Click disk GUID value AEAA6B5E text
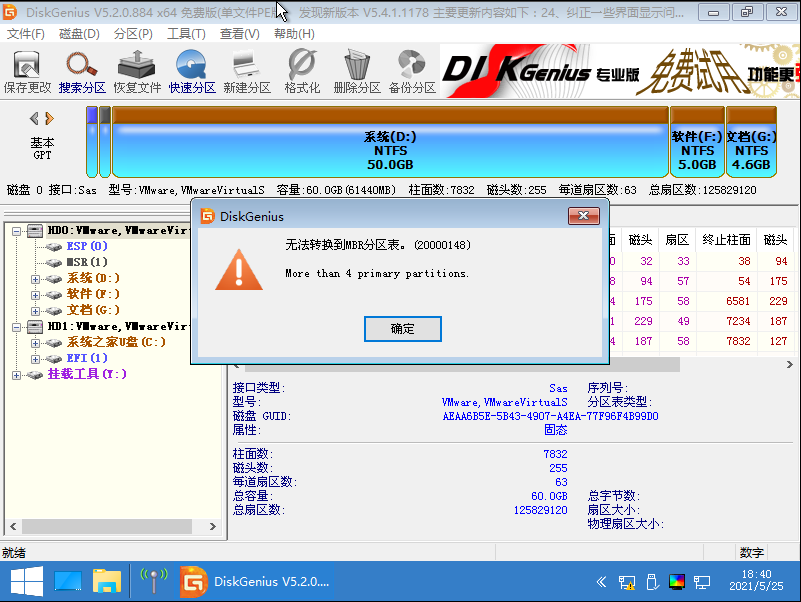Viewport: 801px width, 602px height. point(550,416)
